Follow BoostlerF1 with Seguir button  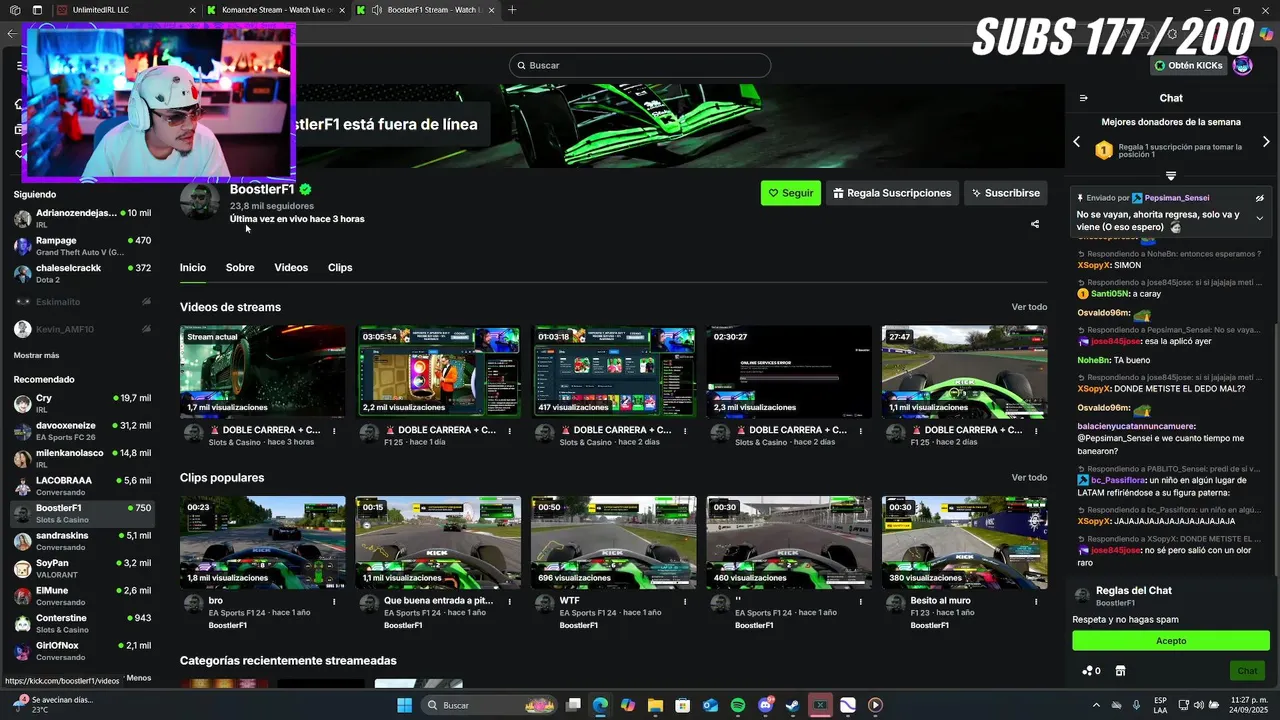click(x=791, y=193)
